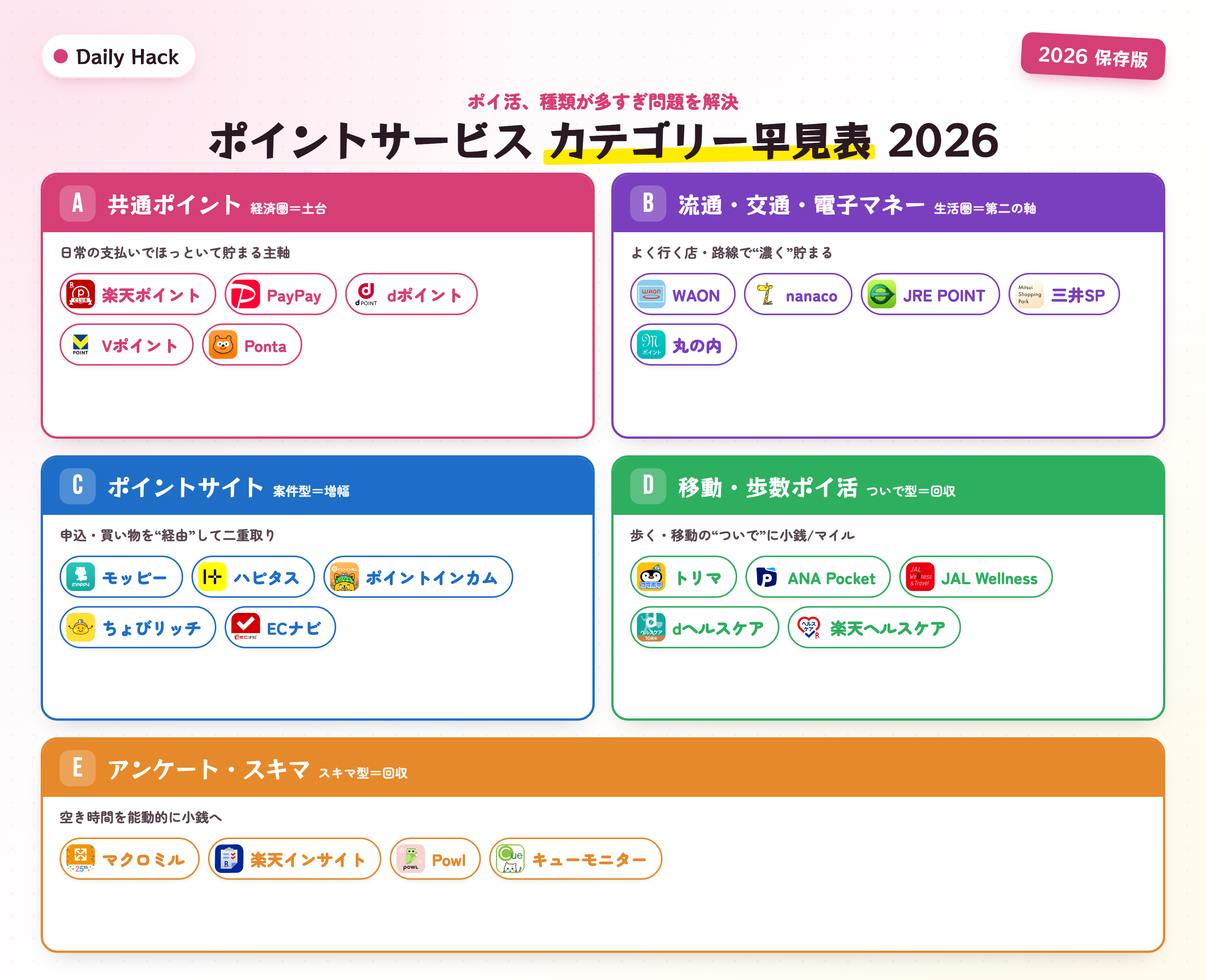Select the dポイント label text

tap(424, 295)
